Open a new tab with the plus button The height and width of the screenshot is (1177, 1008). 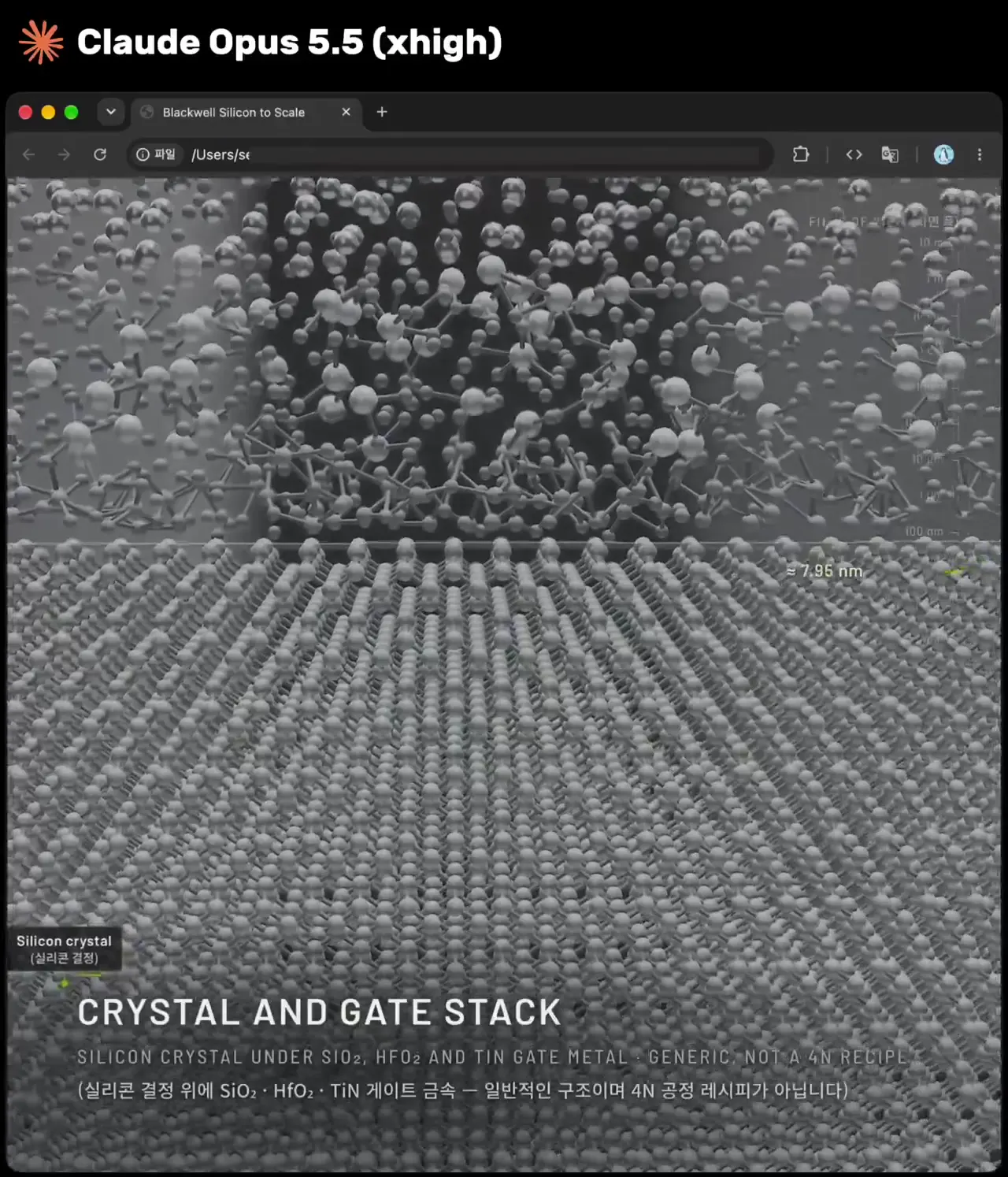[x=382, y=112]
